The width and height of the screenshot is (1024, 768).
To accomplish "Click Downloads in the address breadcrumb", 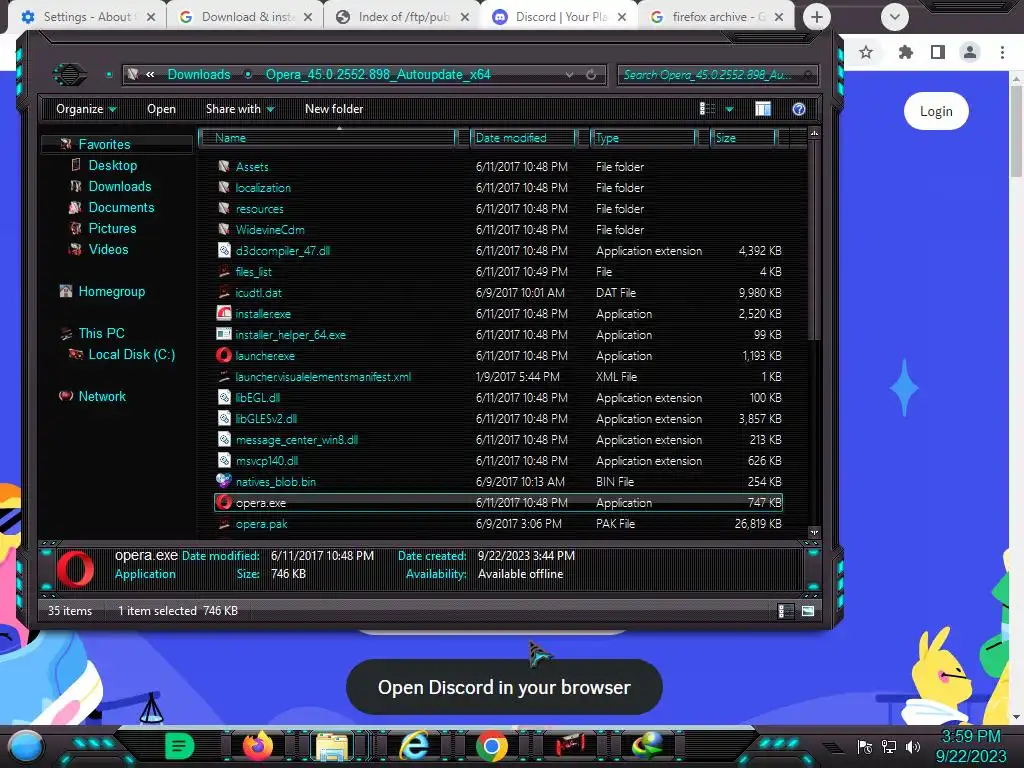I will [199, 74].
